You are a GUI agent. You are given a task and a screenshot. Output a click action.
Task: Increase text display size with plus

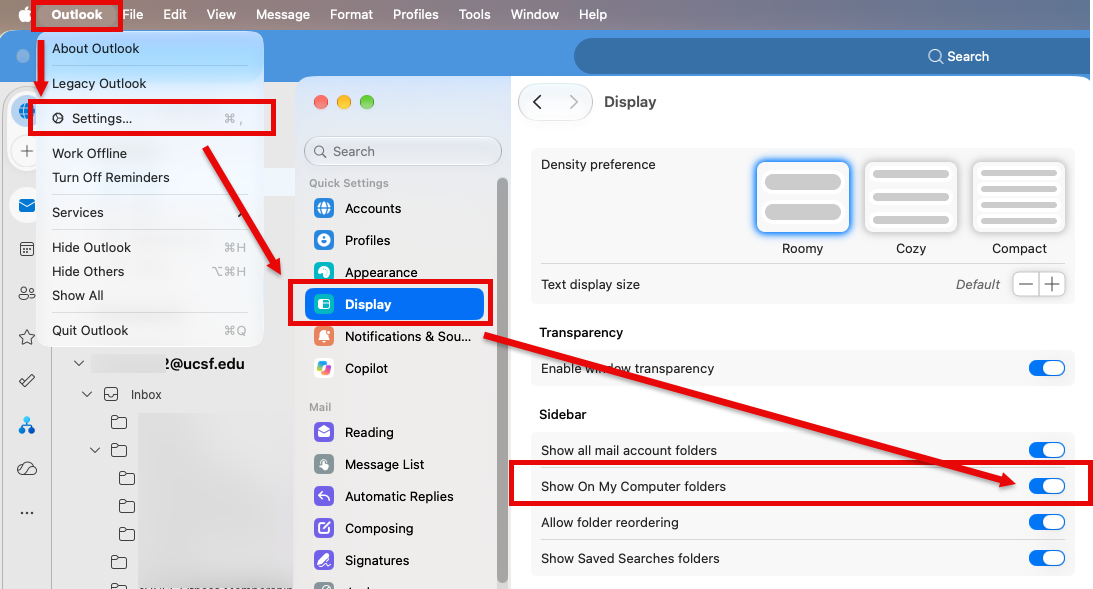[1052, 284]
